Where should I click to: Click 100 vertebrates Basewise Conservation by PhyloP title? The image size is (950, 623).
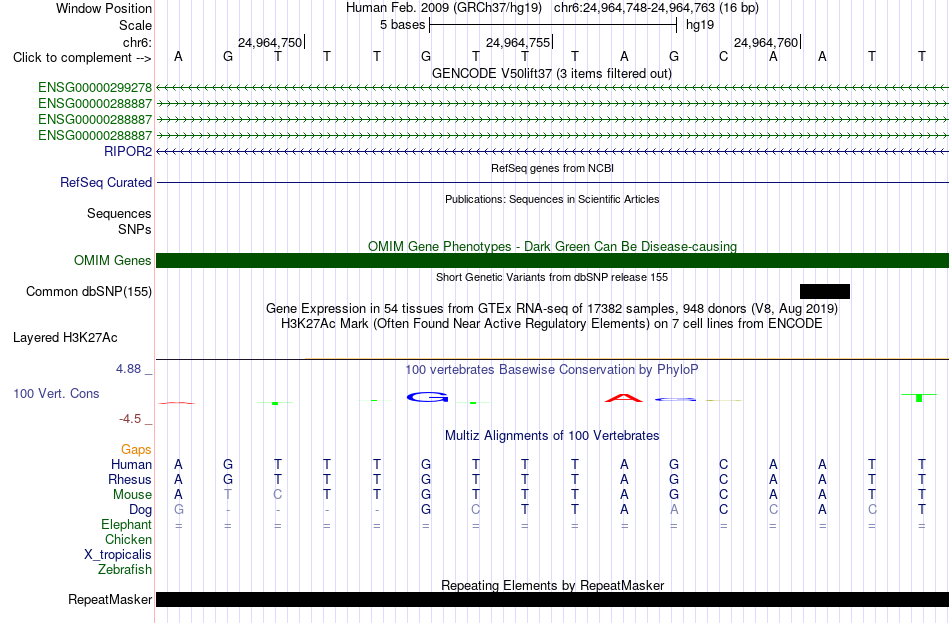tap(552, 370)
